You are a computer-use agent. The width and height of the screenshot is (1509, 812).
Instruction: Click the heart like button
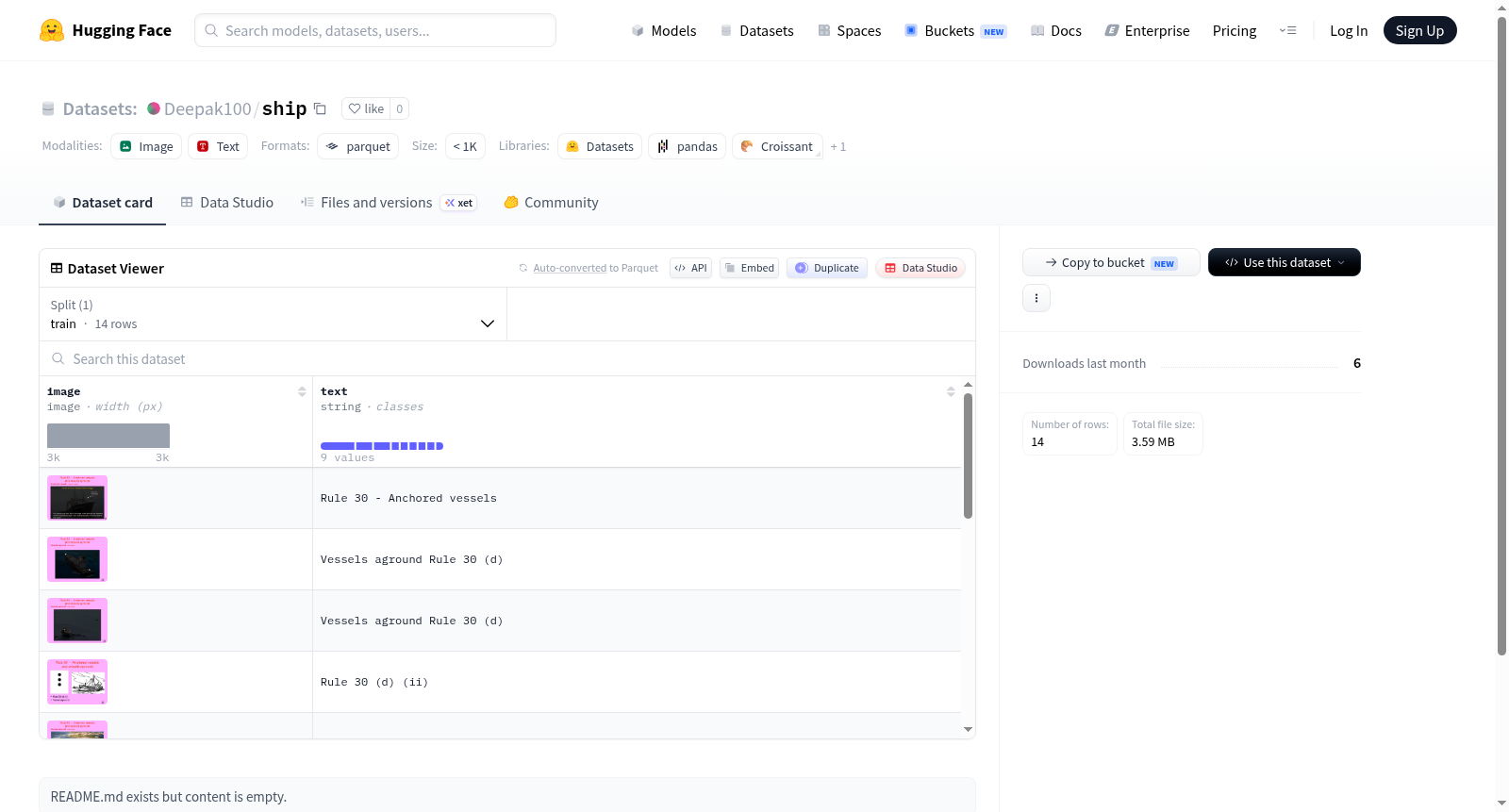click(366, 108)
